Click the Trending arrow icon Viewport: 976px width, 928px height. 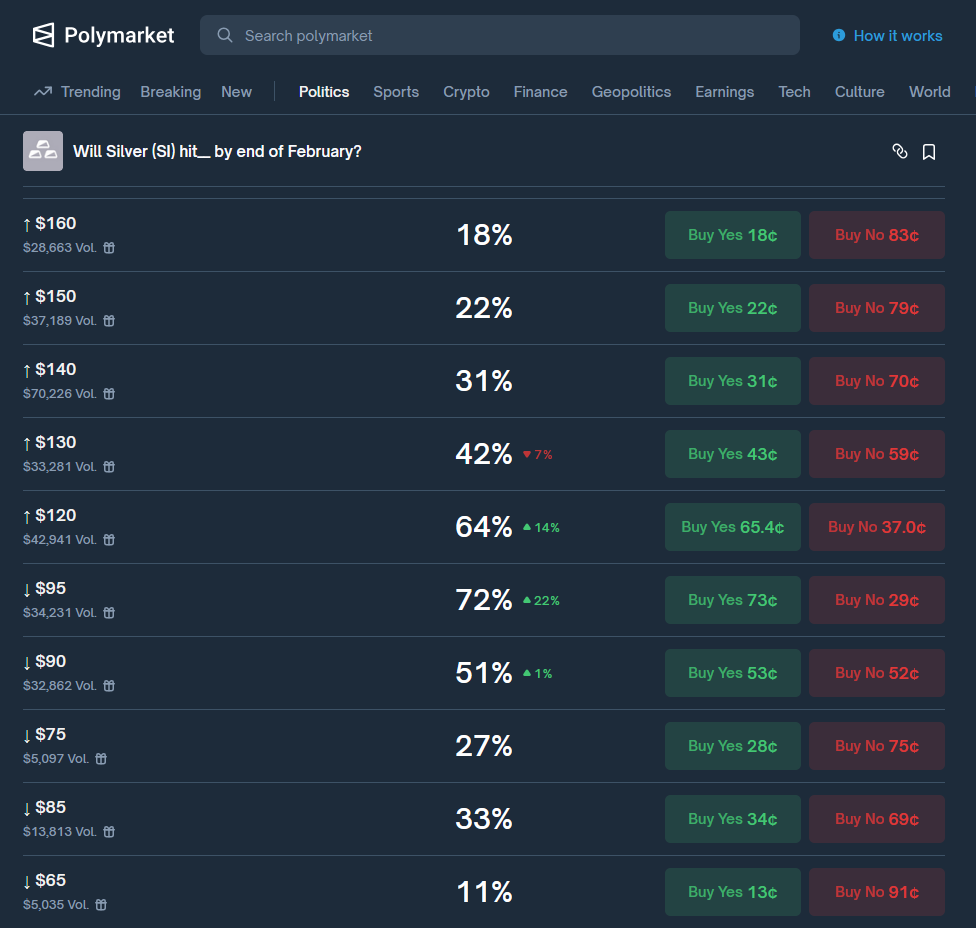pyautogui.click(x=42, y=91)
